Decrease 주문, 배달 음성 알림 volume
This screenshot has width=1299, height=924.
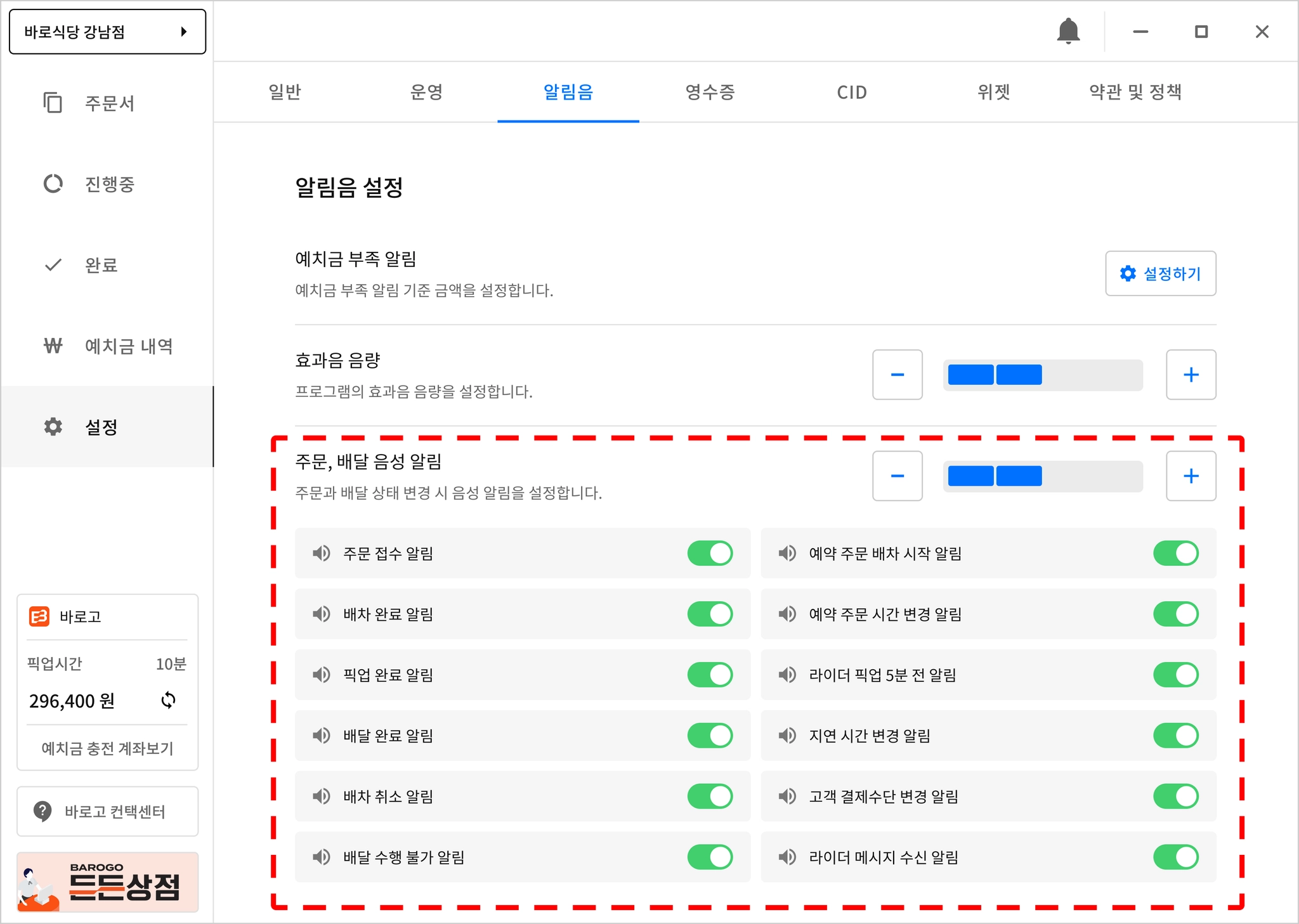[897, 476]
